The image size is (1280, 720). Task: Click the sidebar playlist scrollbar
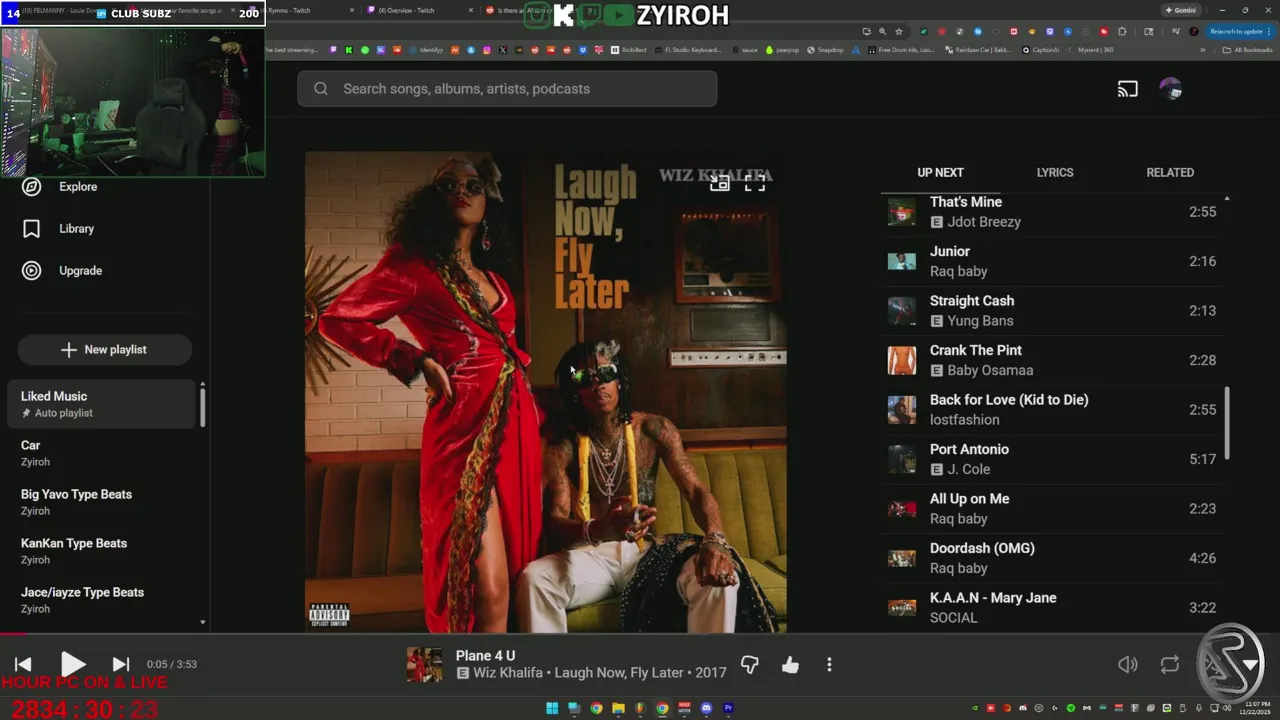pyautogui.click(x=202, y=406)
